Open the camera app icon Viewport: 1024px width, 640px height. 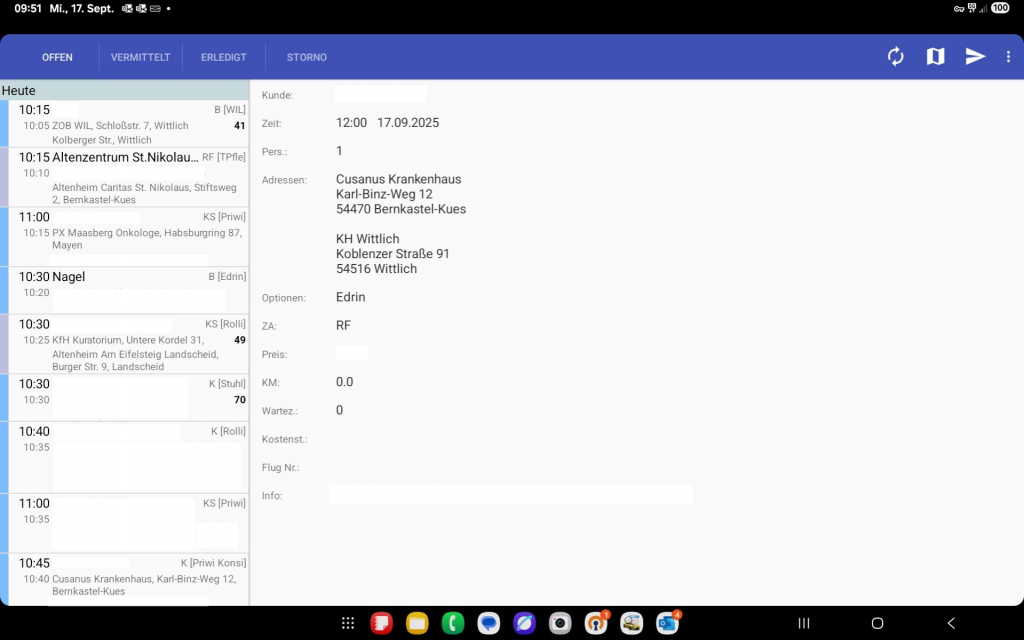coord(560,623)
